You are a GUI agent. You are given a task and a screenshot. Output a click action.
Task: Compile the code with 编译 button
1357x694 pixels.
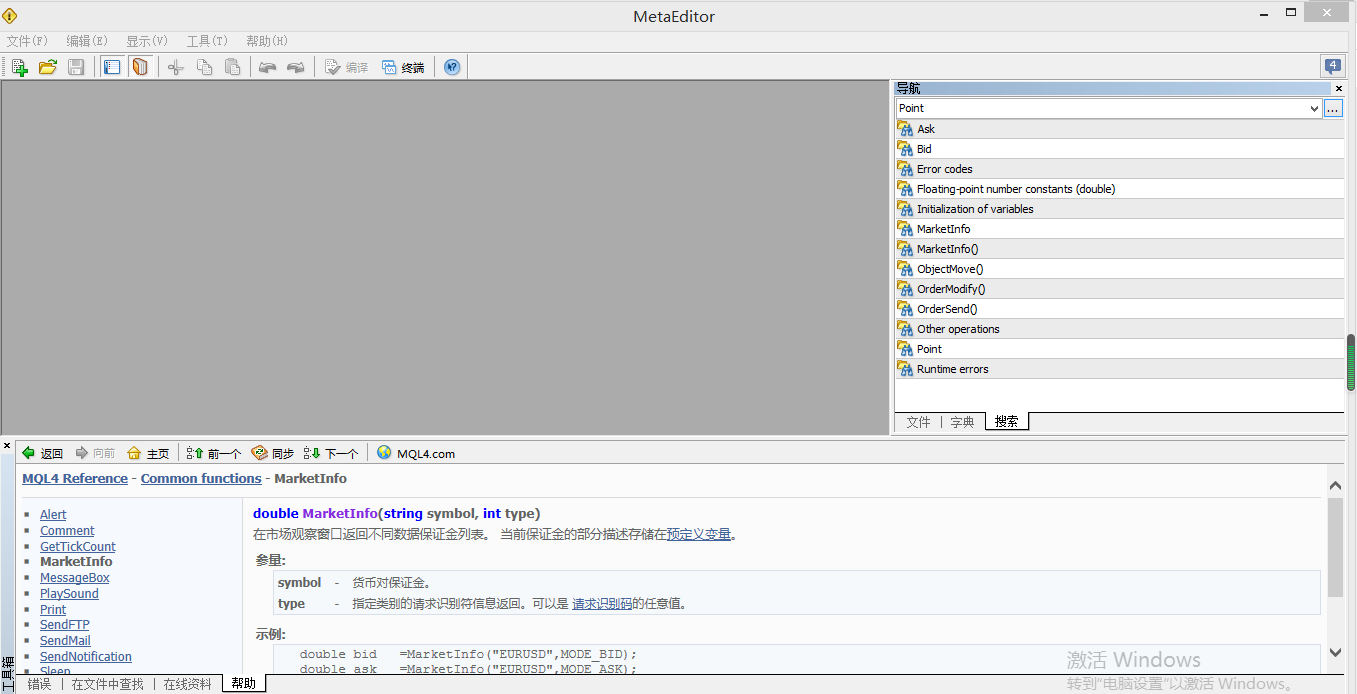[346, 67]
